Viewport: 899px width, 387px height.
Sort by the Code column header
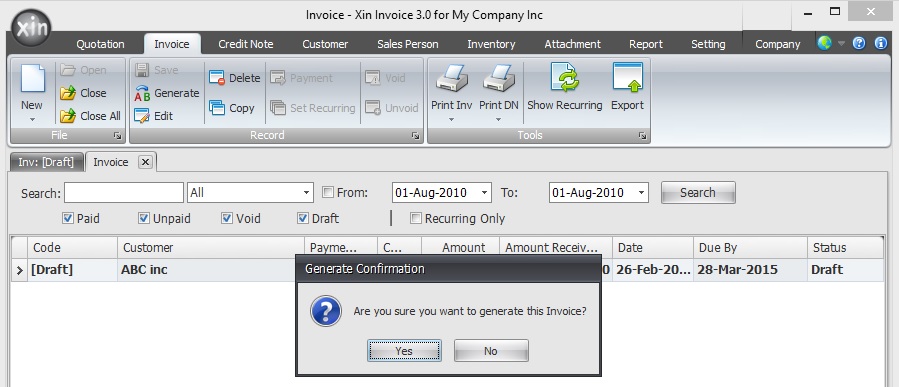point(73,248)
